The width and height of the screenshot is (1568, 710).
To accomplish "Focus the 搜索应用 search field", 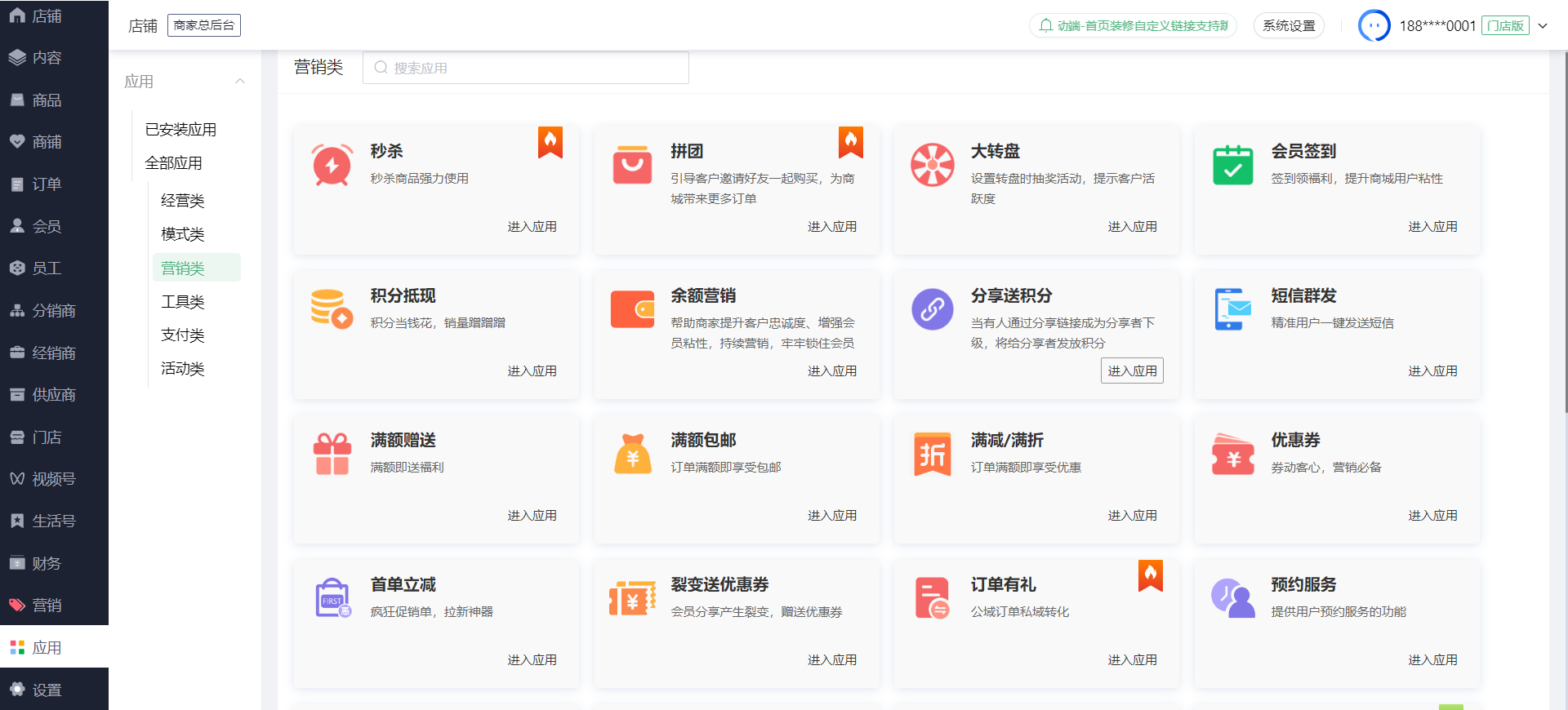I will [x=525, y=68].
